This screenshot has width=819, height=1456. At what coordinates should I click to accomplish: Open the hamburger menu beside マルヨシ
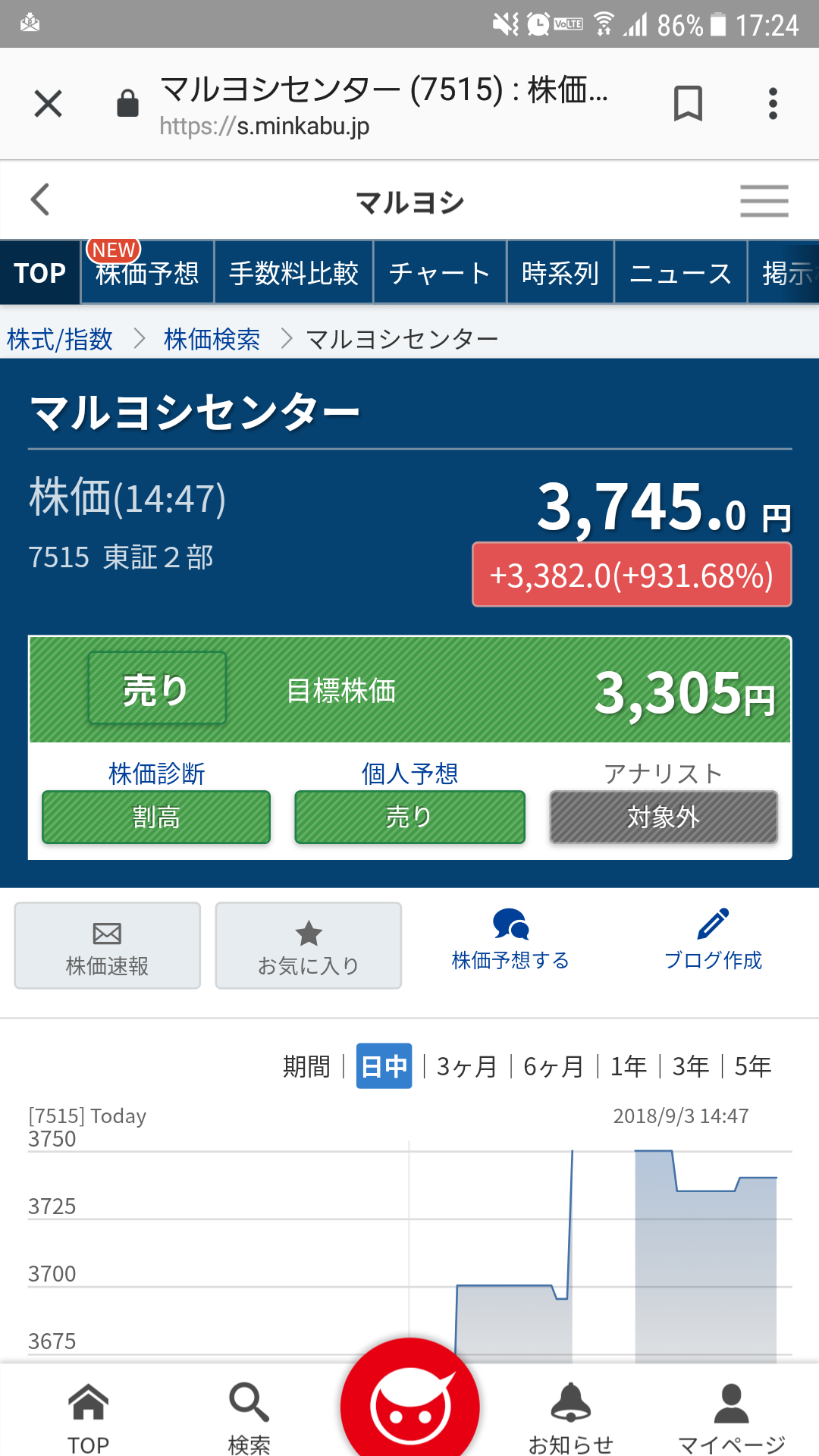tap(764, 201)
